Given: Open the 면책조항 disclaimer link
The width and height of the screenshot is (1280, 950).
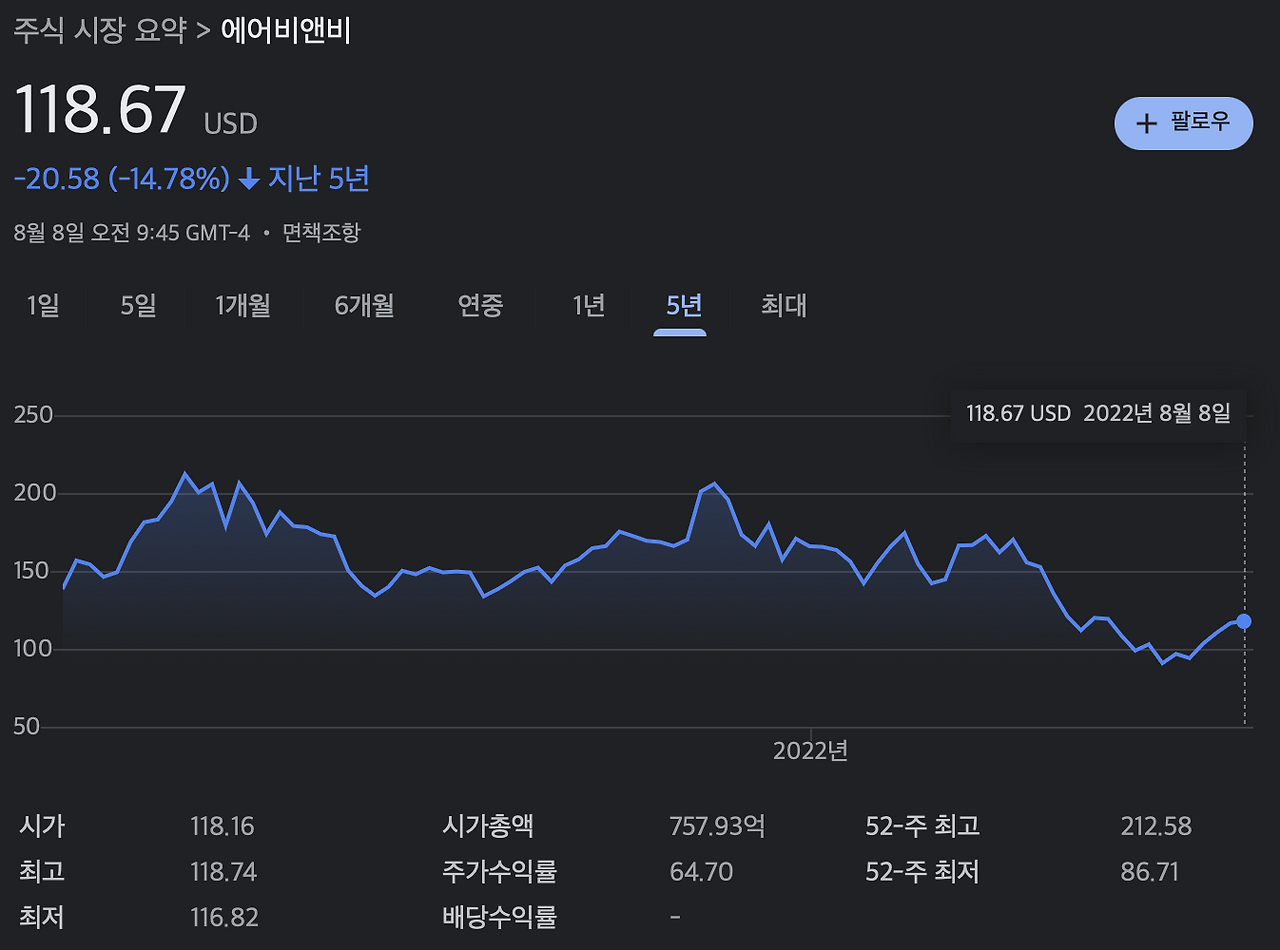Looking at the screenshot, I should click(321, 233).
